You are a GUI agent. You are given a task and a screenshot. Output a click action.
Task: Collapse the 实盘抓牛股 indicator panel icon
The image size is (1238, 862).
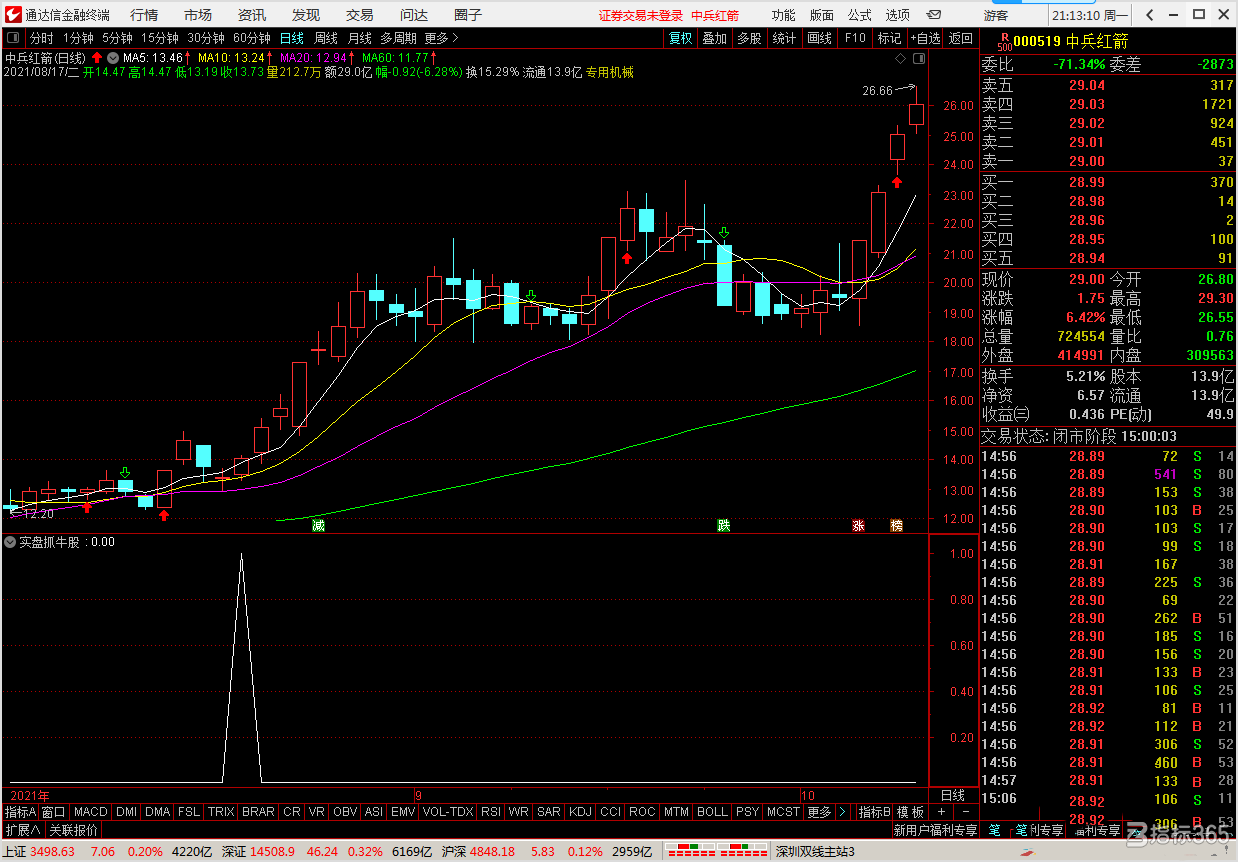pyautogui.click(x=10, y=542)
